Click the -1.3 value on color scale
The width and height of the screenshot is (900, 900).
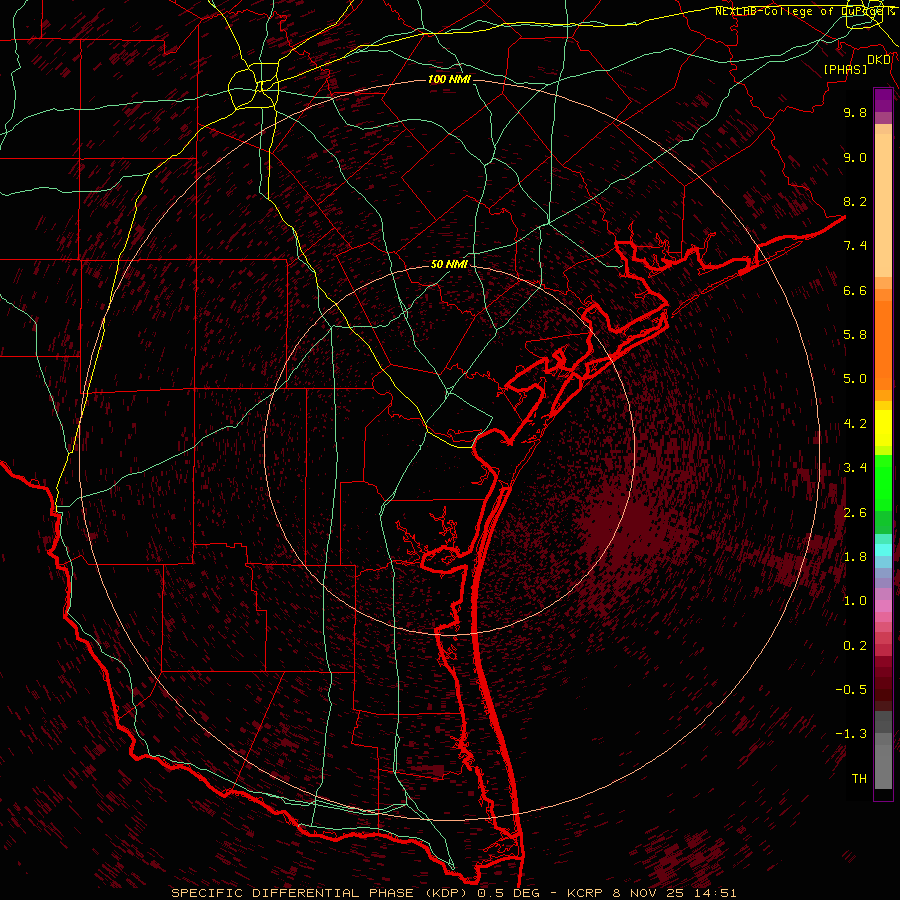click(x=851, y=734)
